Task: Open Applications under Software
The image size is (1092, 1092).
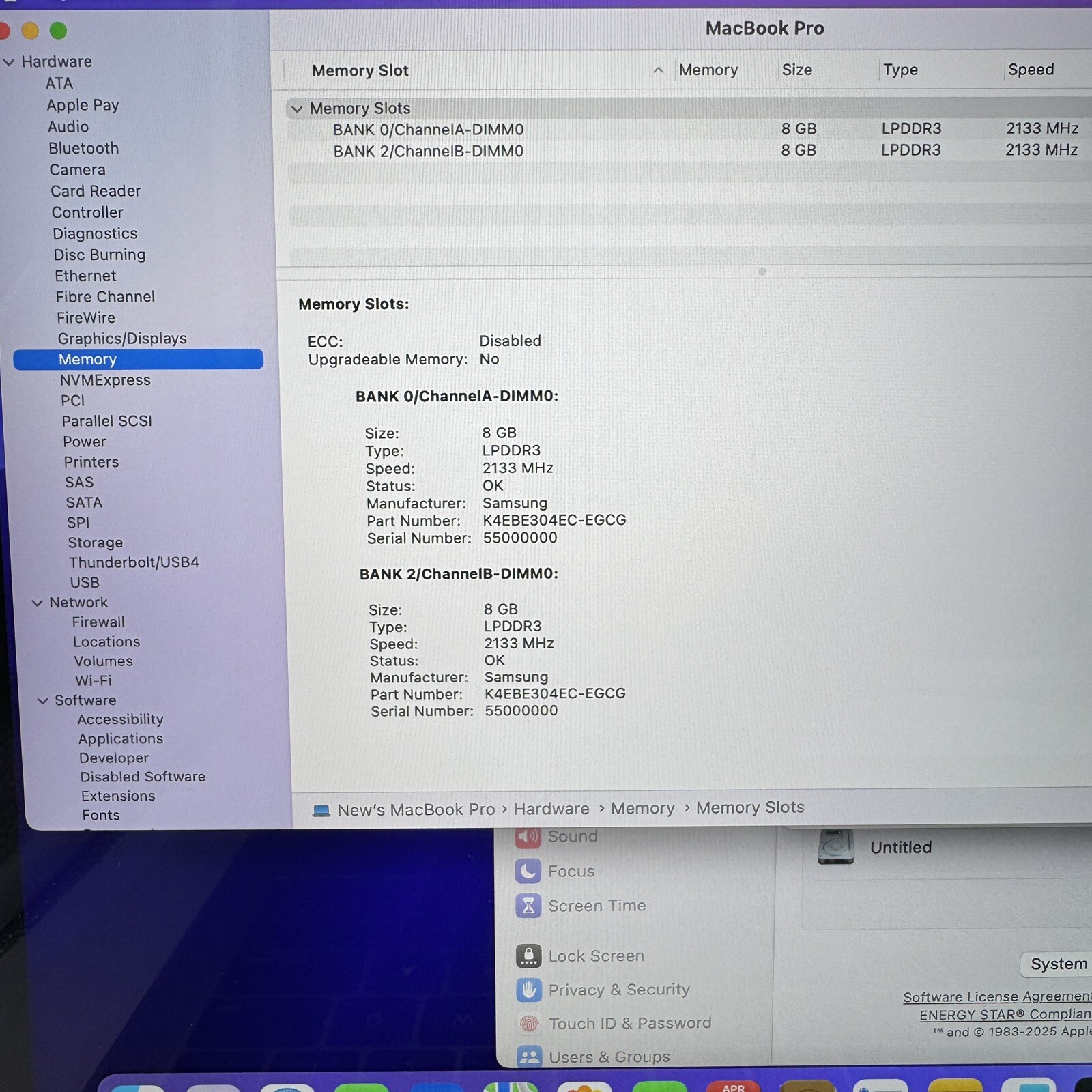Action: [x=121, y=739]
